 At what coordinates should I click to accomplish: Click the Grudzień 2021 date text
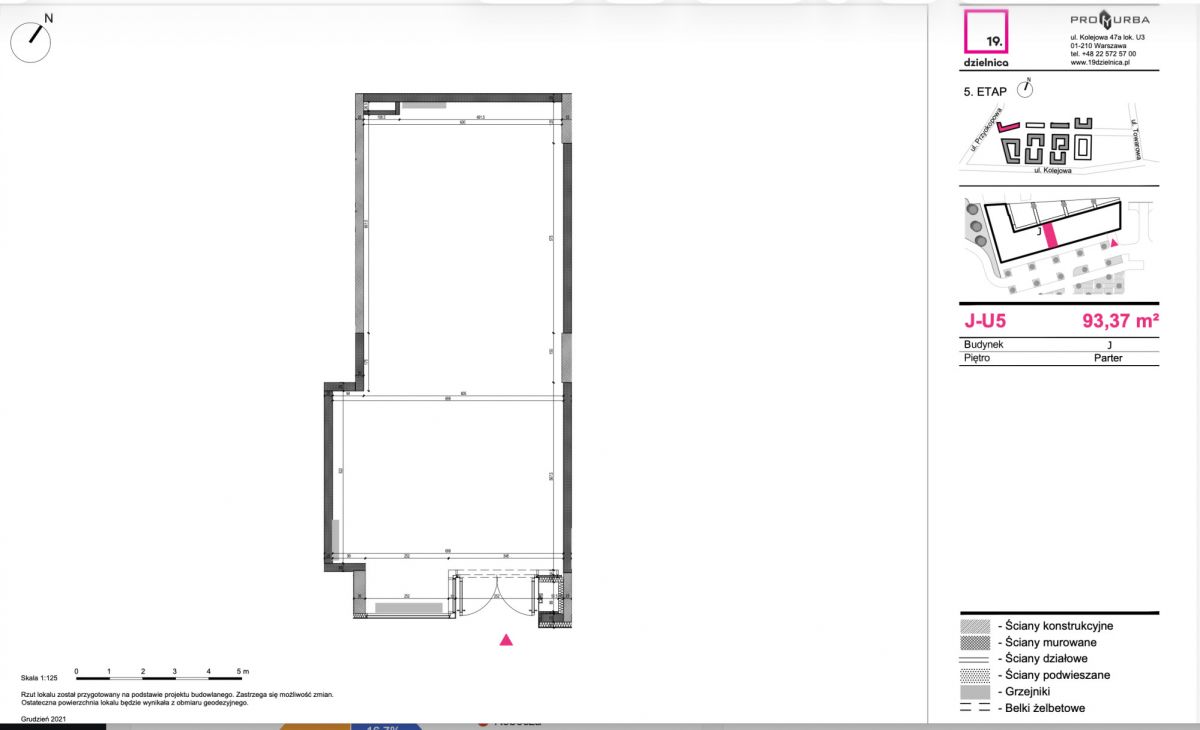(43, 719)
